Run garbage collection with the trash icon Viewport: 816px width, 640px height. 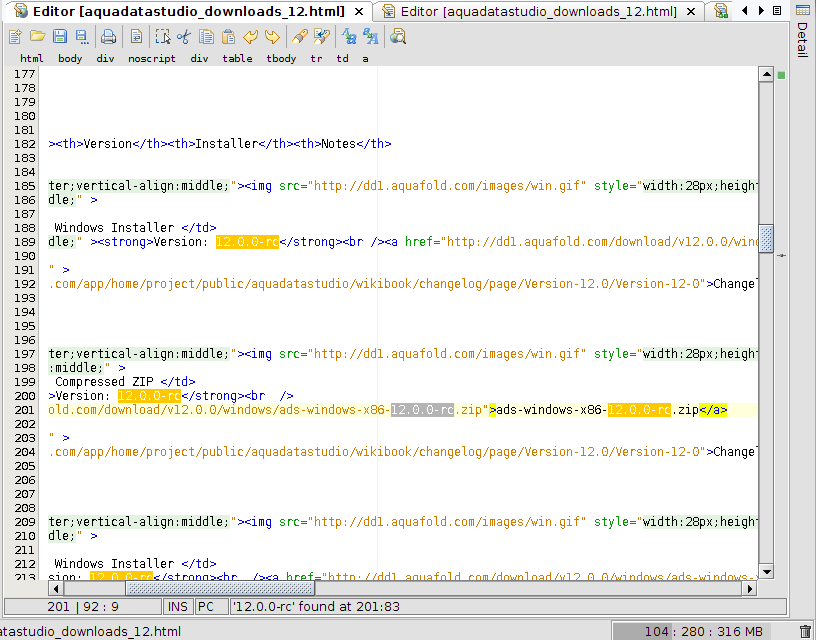click(805, 631)
